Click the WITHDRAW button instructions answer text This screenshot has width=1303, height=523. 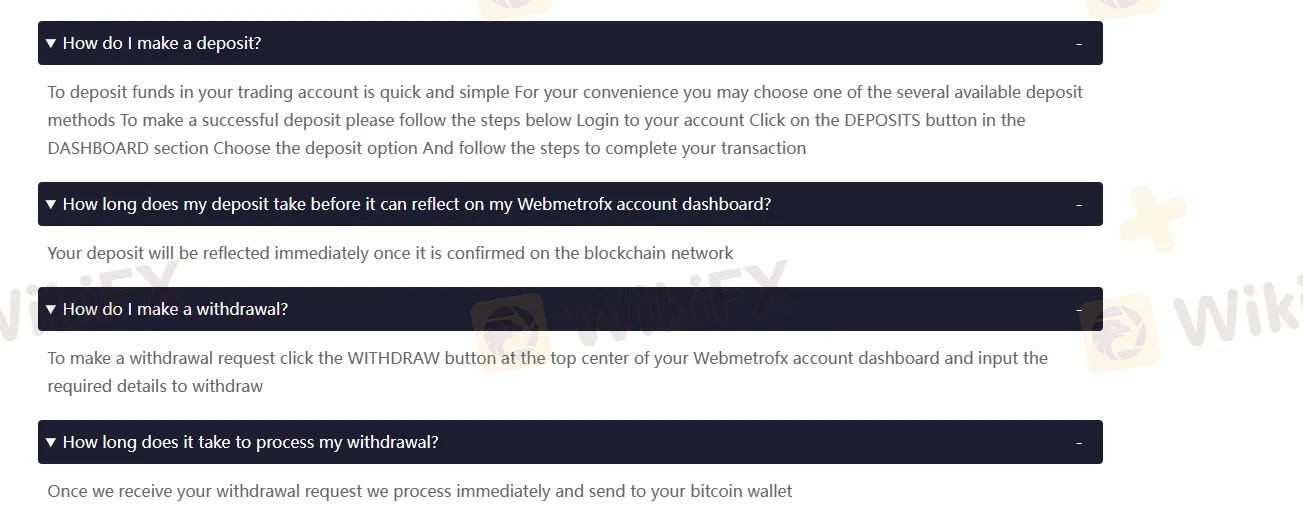[x=547, y=372]
